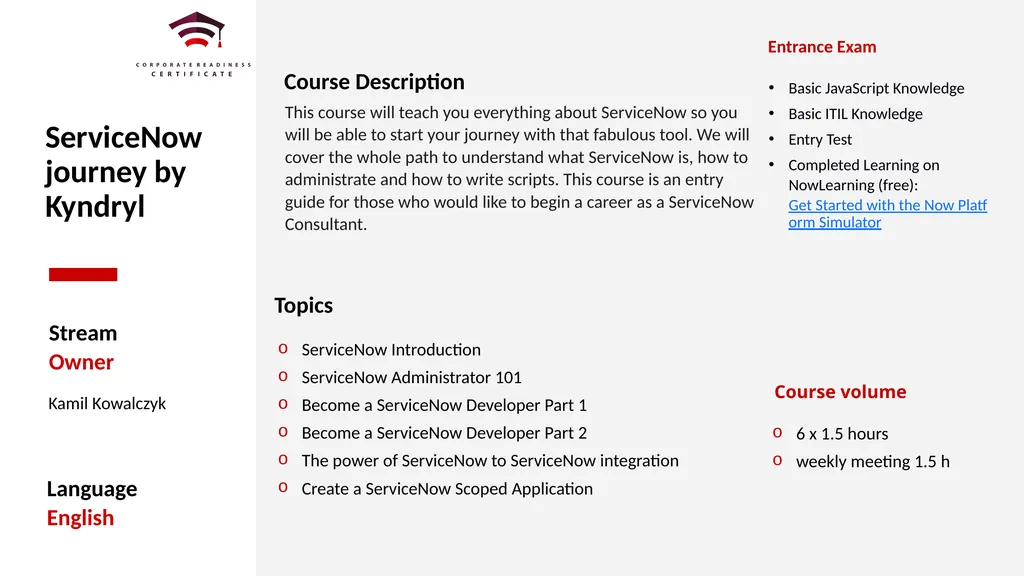
Task: Click the graduation cap logo icon
Action: click(197, 30)
